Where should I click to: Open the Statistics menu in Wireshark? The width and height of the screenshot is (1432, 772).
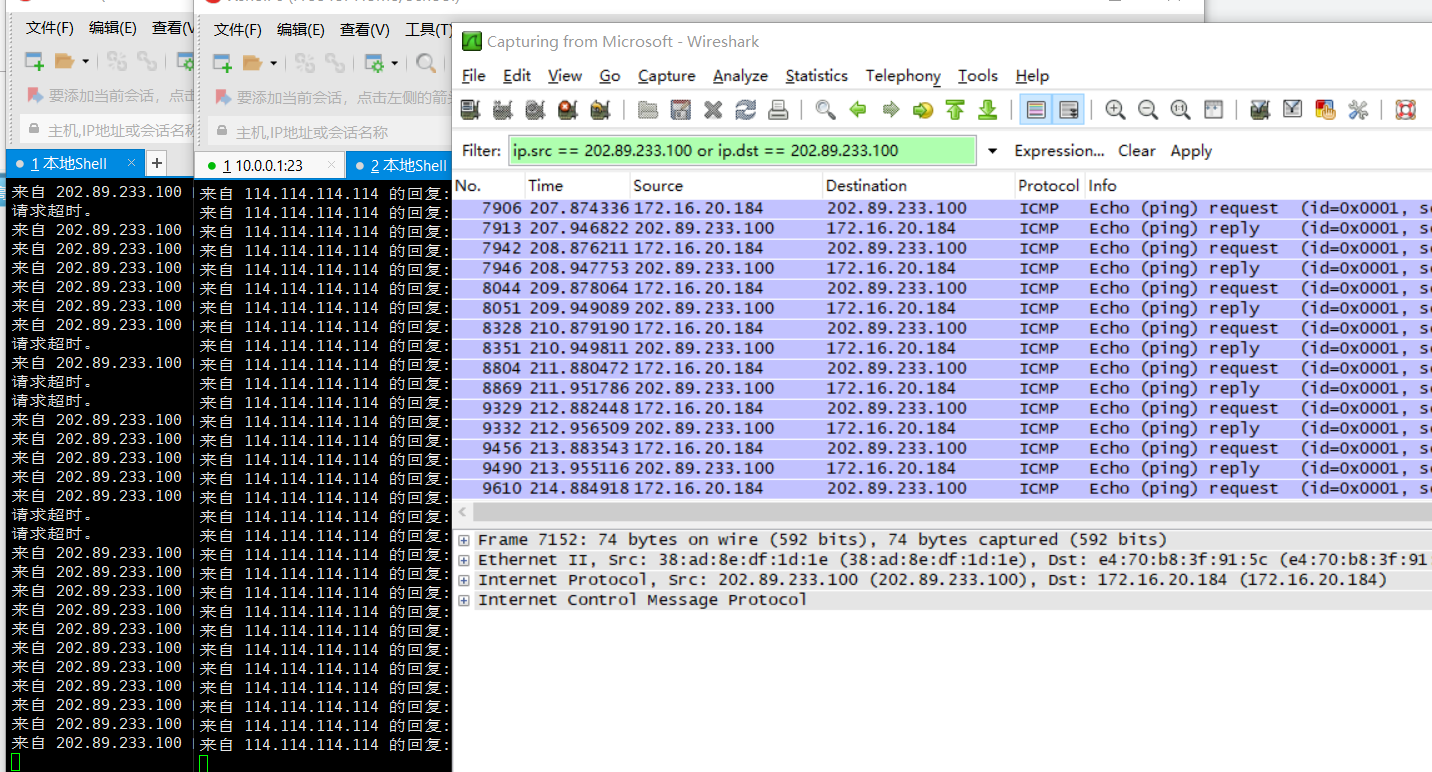pos(816,76)
